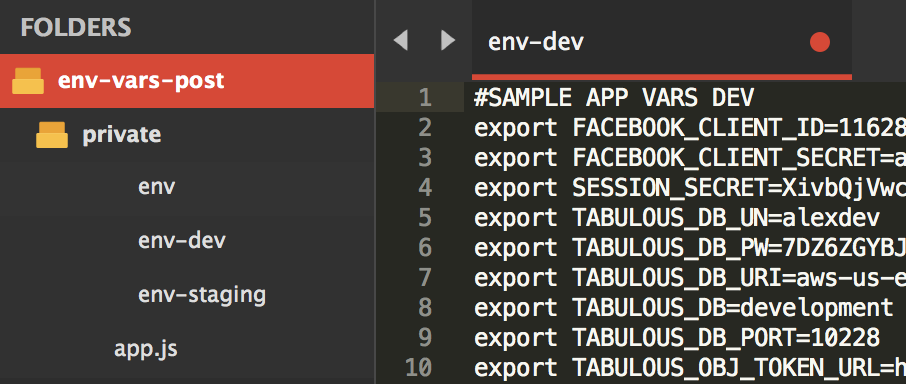Click line number 1 in gutter
The height and width of the screenshot is (384, 906).
click(425, 98)
